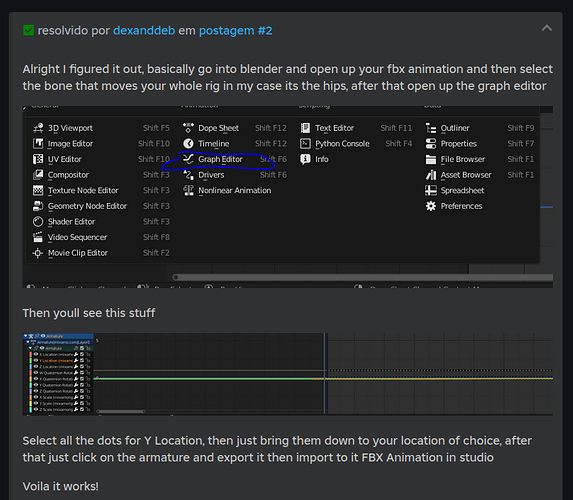Click the Image Editor icon
The image size is (573, 500).
(x=38, y=143)
